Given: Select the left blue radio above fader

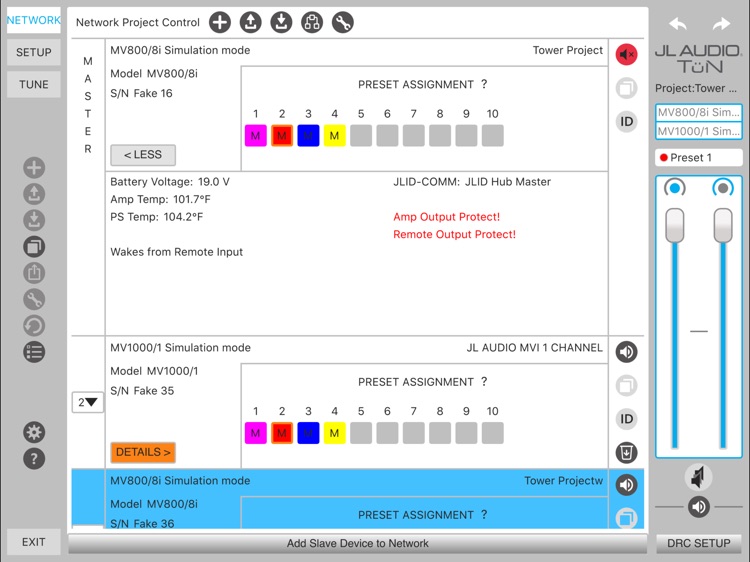Looking at the screenshot, I should 674,188.
